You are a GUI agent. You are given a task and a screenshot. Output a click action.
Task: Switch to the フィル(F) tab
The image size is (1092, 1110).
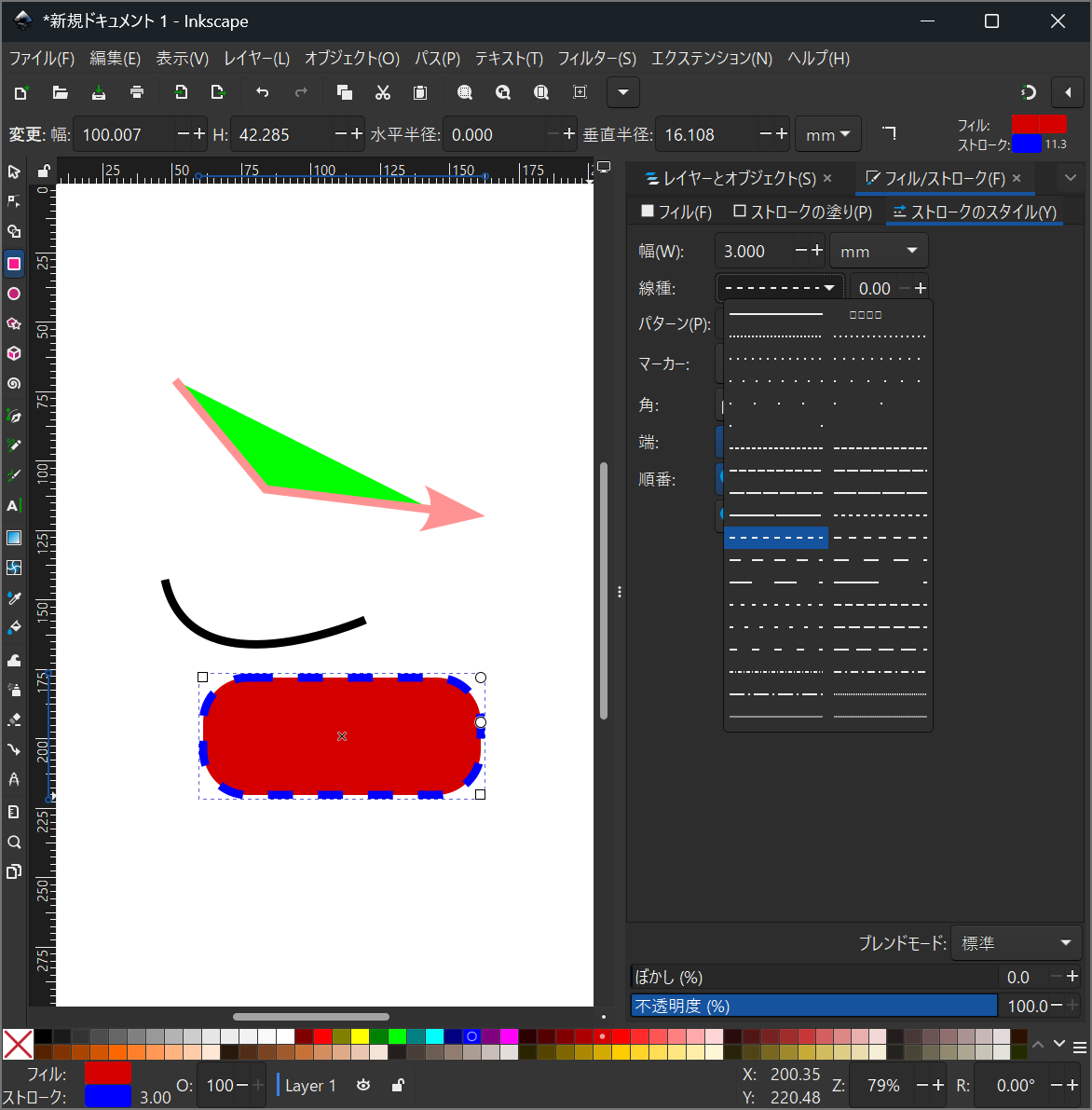(676, 212)
